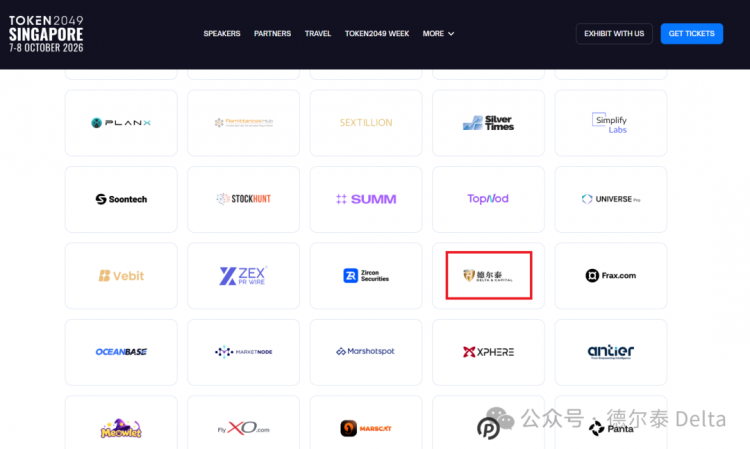This screenshot has height=449, width=750.
Task: Open the Marscat partner logo card
Action: (x=366, y=423)
